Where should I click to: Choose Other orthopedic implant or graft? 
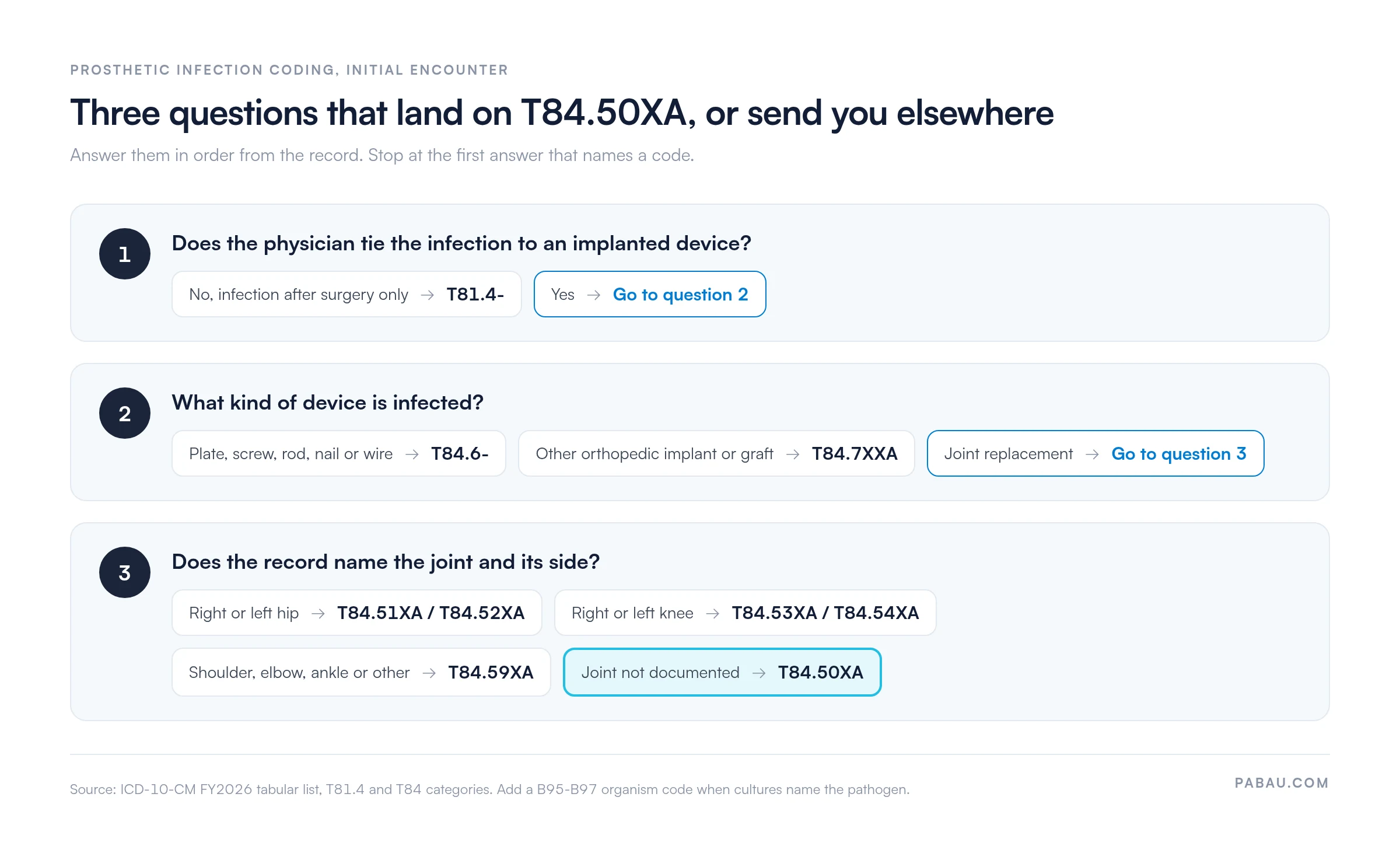coord(716,453)
